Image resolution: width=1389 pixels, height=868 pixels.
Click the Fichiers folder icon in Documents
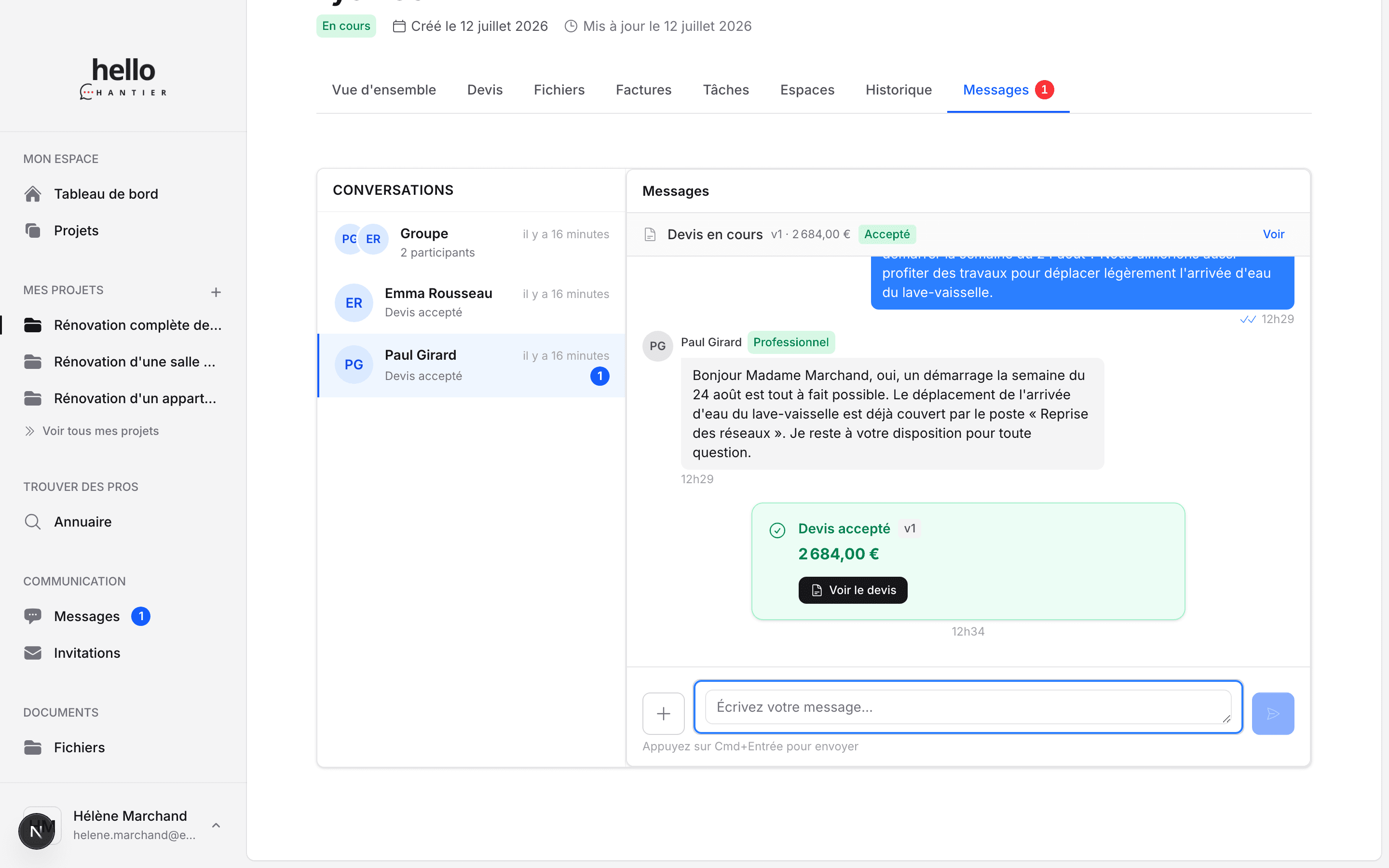[33, 747]
